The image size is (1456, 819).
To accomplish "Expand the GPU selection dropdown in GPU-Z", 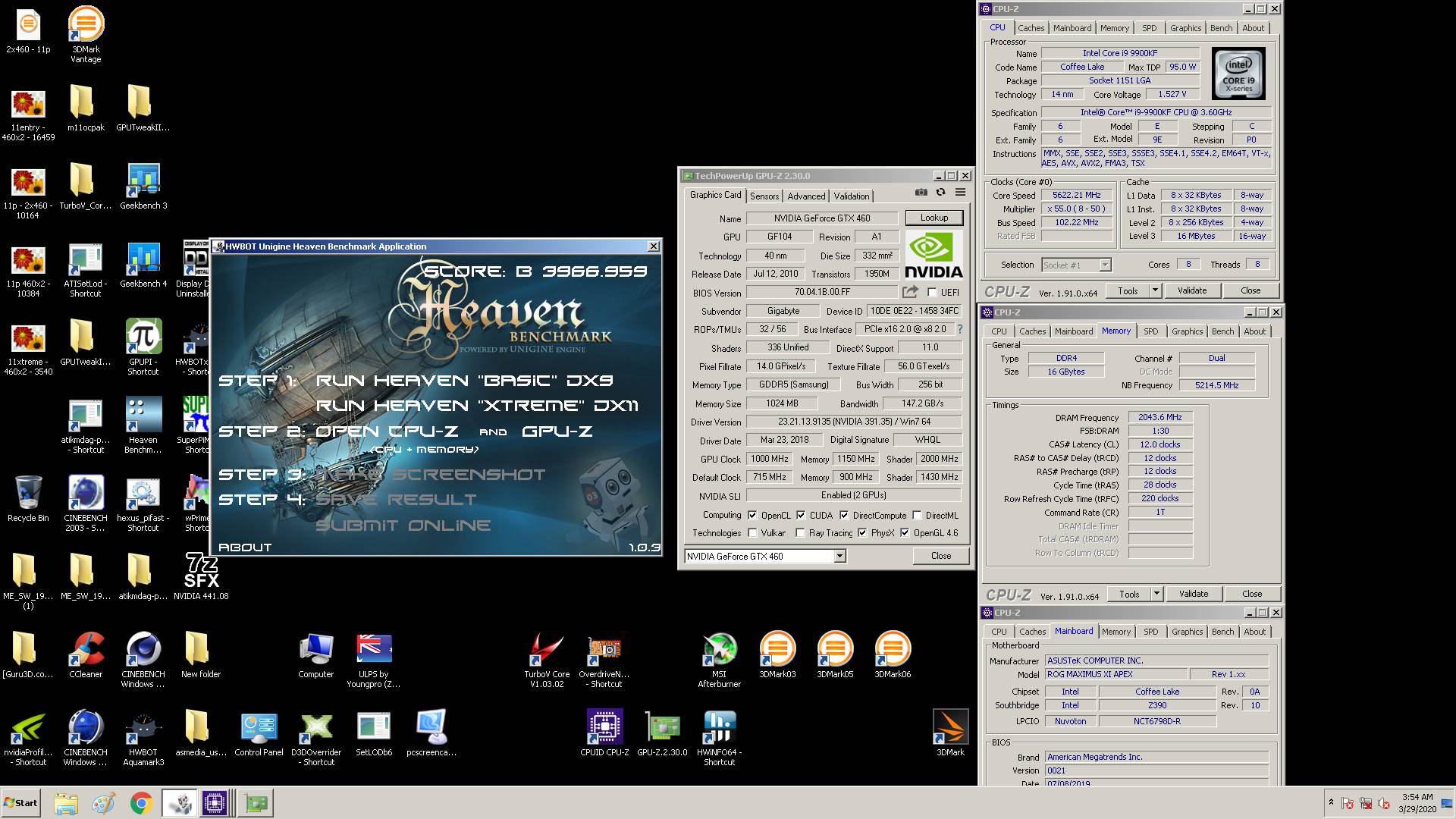I will [839, 557].
